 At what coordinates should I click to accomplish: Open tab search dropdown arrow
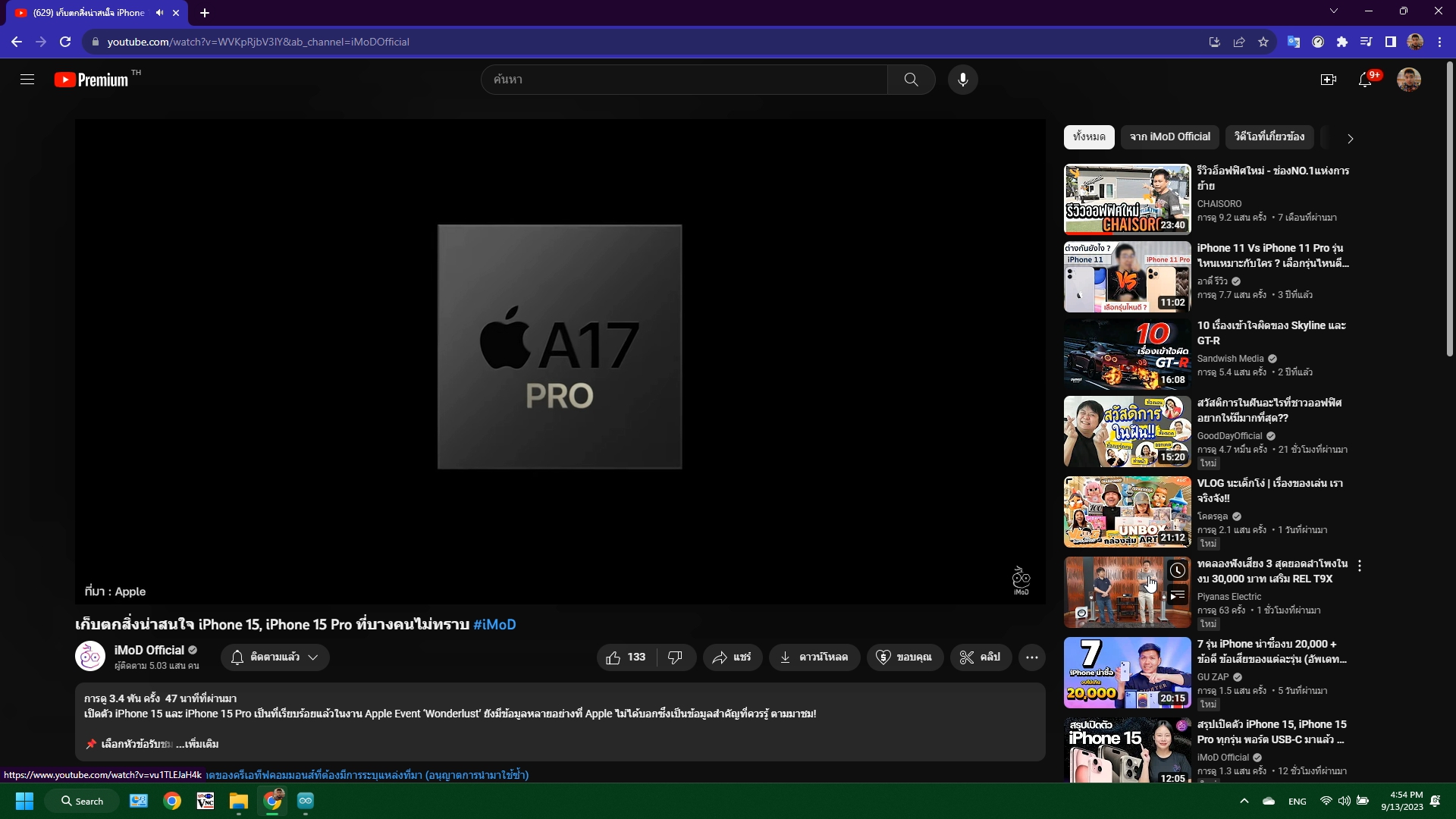tap(1334, 11)
